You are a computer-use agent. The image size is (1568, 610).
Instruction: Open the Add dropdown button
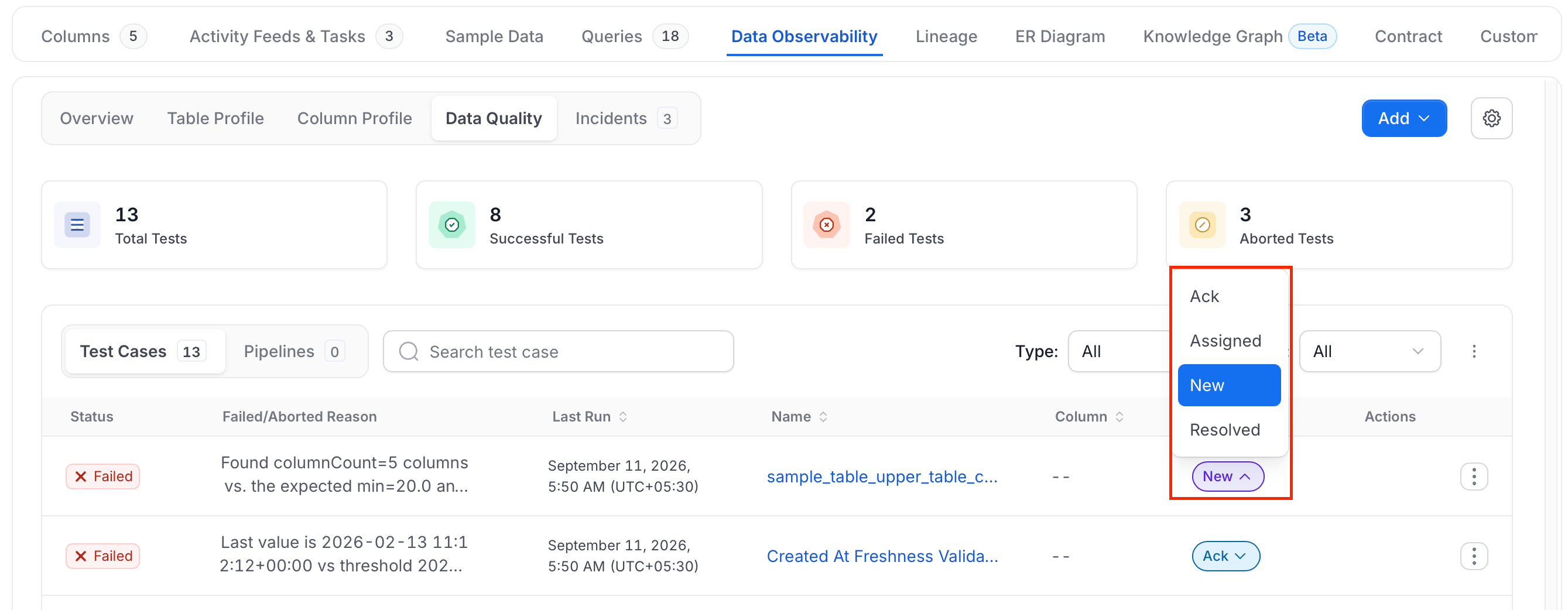(x=1403, y=118)
